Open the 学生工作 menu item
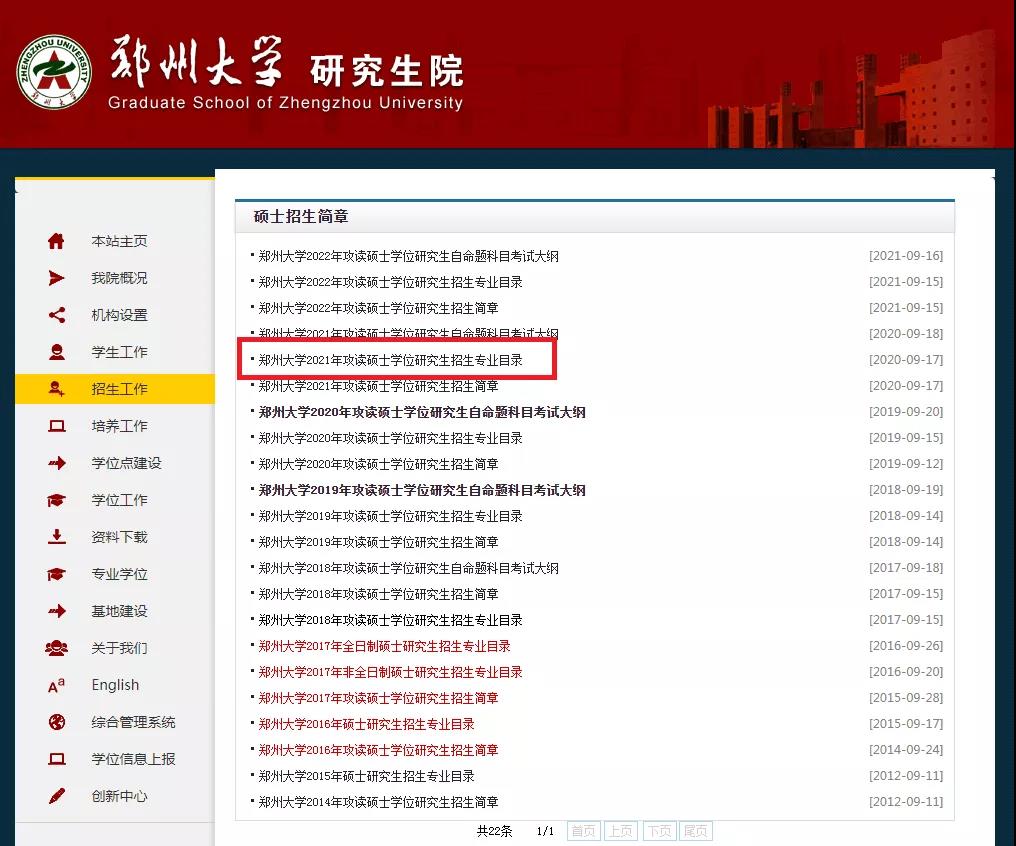Viewport: 1016px width, 846px height. click(119, 352)
